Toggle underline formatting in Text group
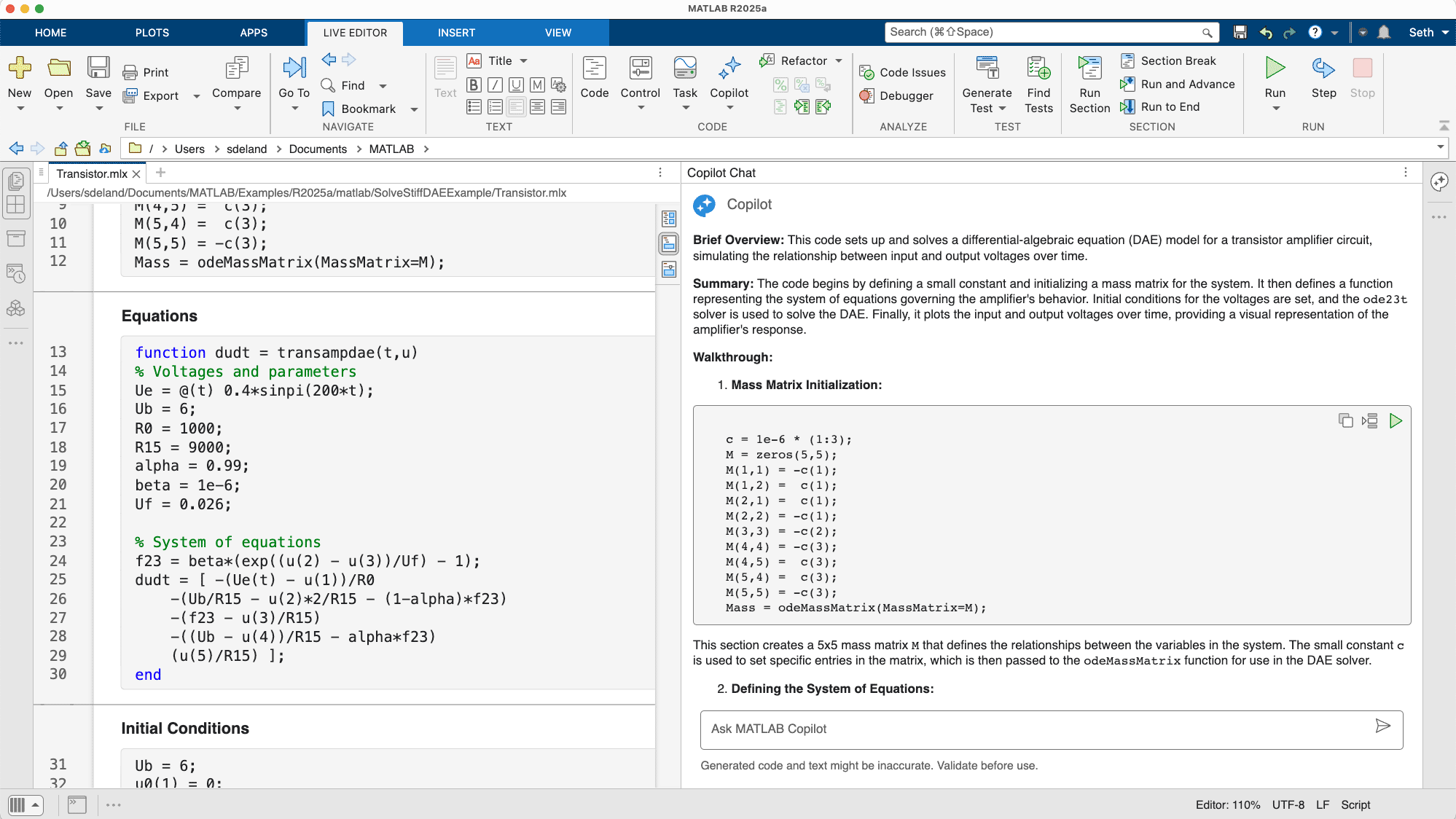Image resolution: width=1456 pixels, height=819 pixels. (516, 85)
